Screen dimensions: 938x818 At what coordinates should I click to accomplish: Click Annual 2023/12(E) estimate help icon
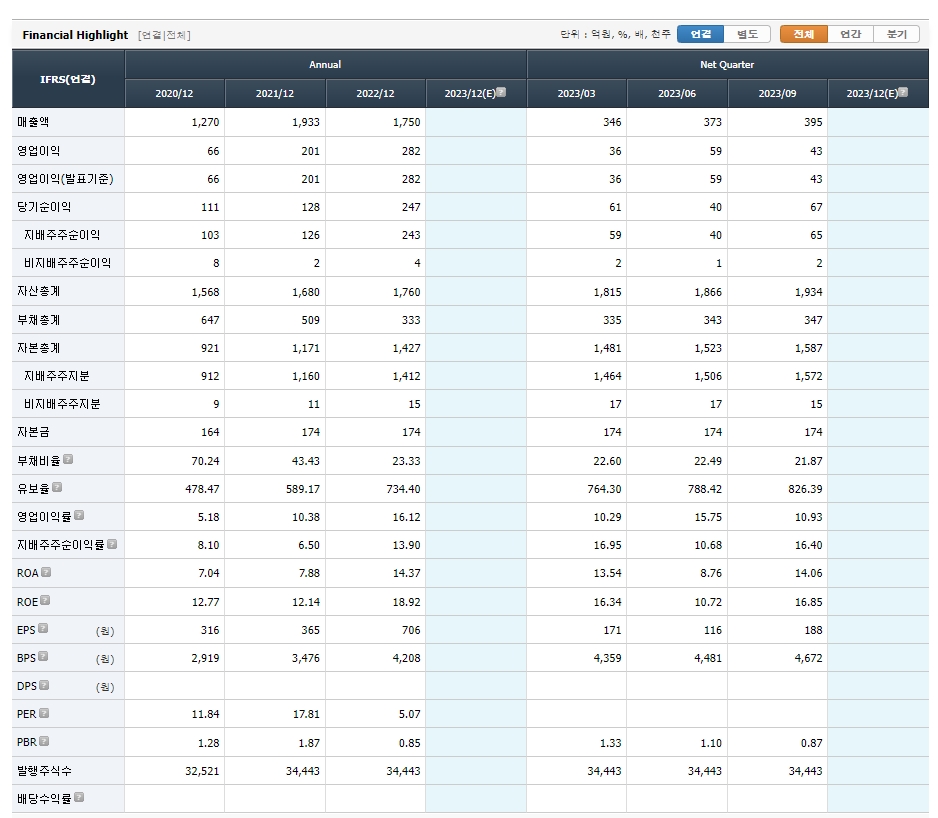[501, 93]
